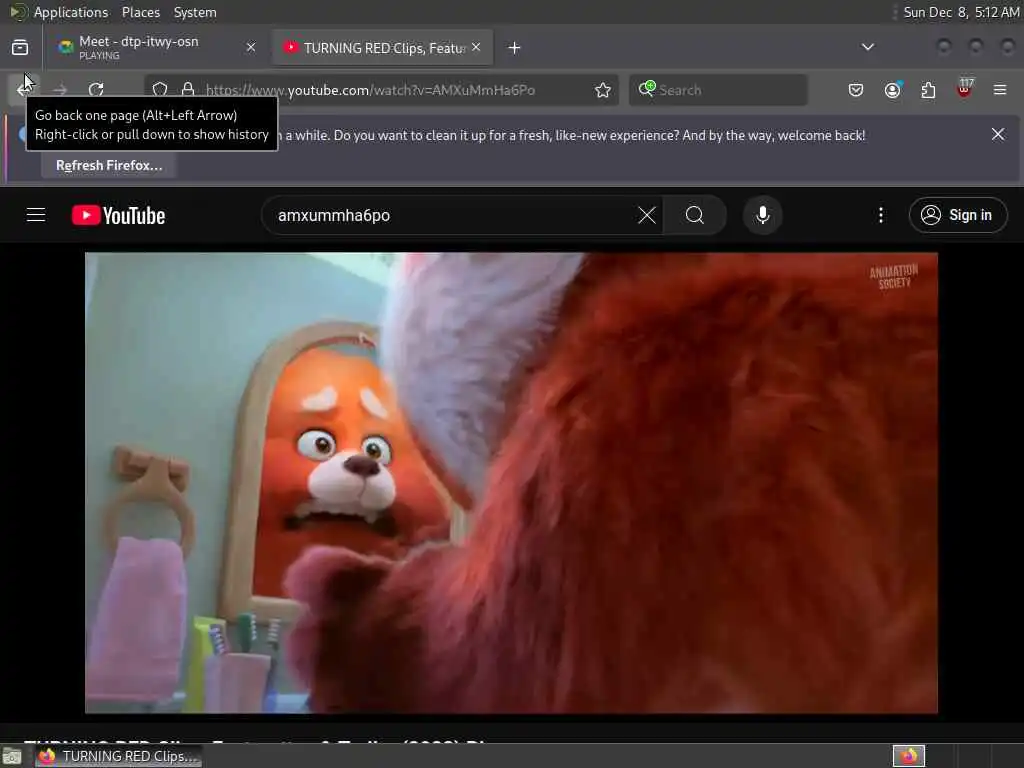
Task: Open a new browser tab
Action: pos(515,48)
